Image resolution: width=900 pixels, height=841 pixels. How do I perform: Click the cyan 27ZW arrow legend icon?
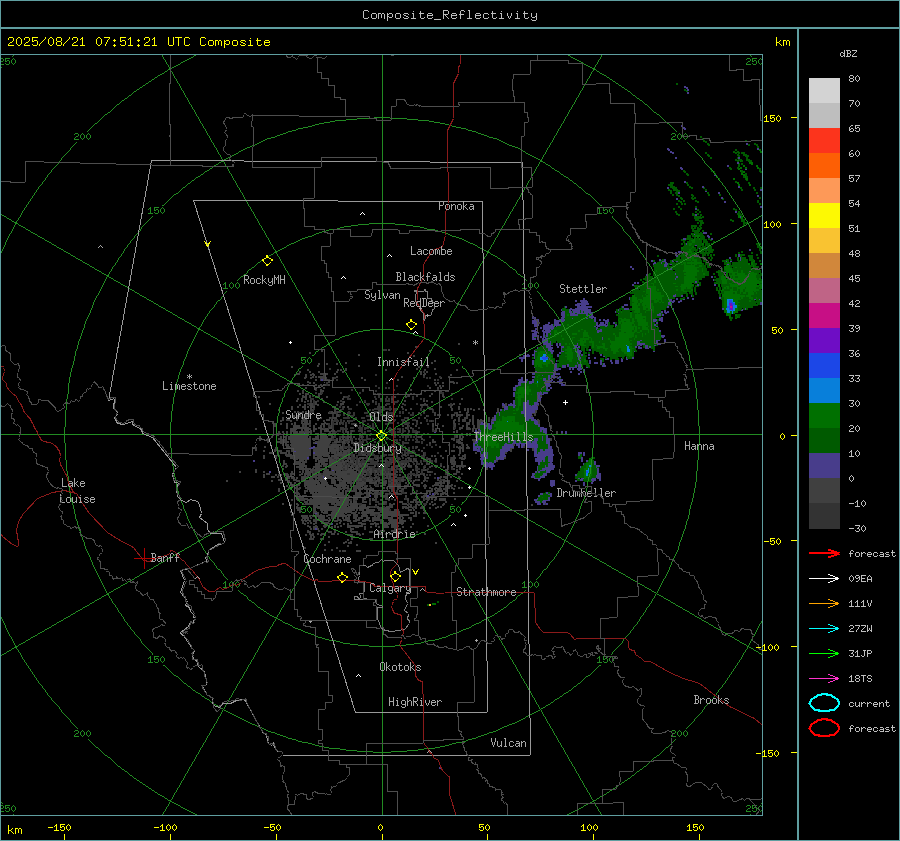point(824,629)
